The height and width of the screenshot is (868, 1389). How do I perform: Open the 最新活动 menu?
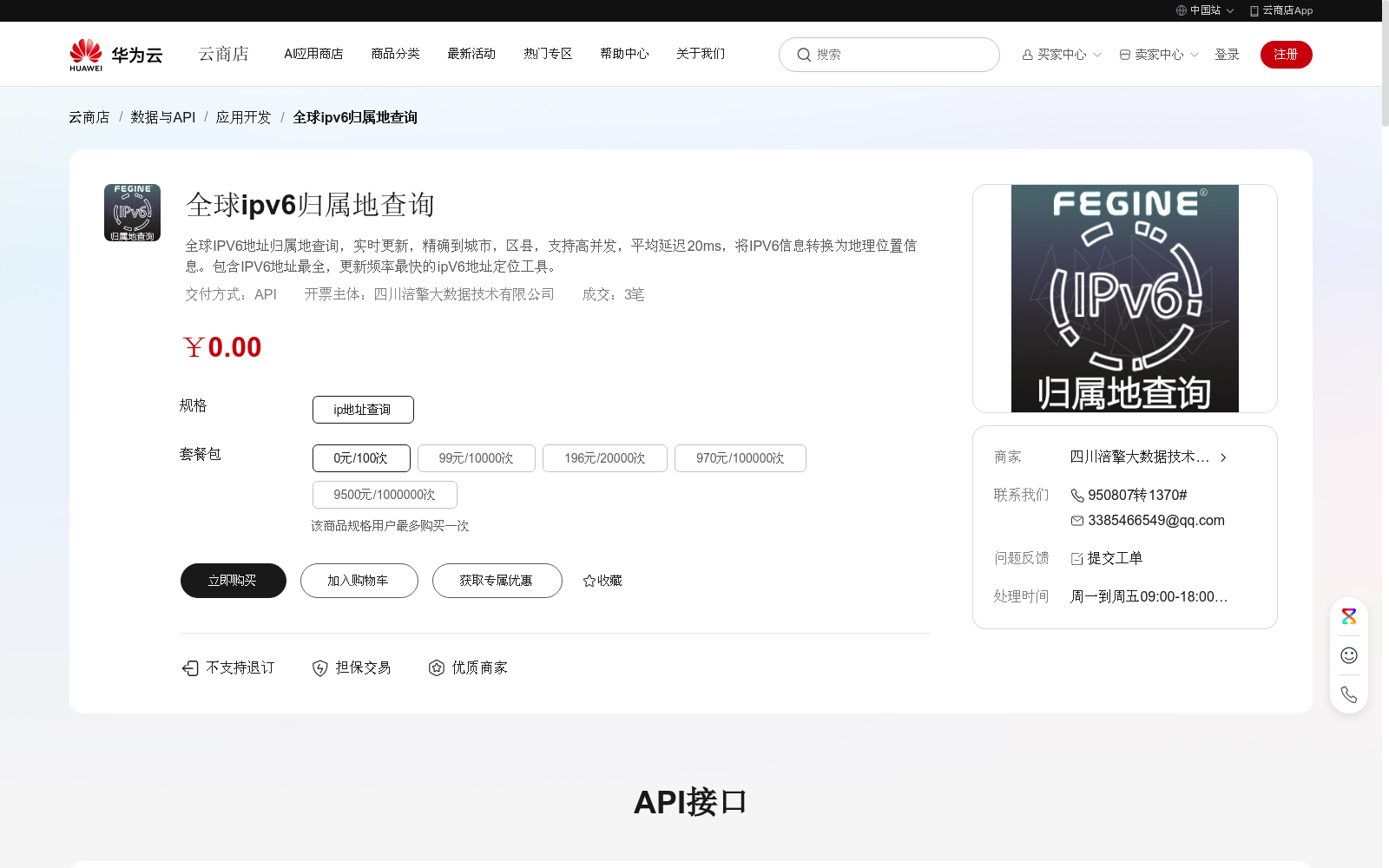tap(471, 54)
